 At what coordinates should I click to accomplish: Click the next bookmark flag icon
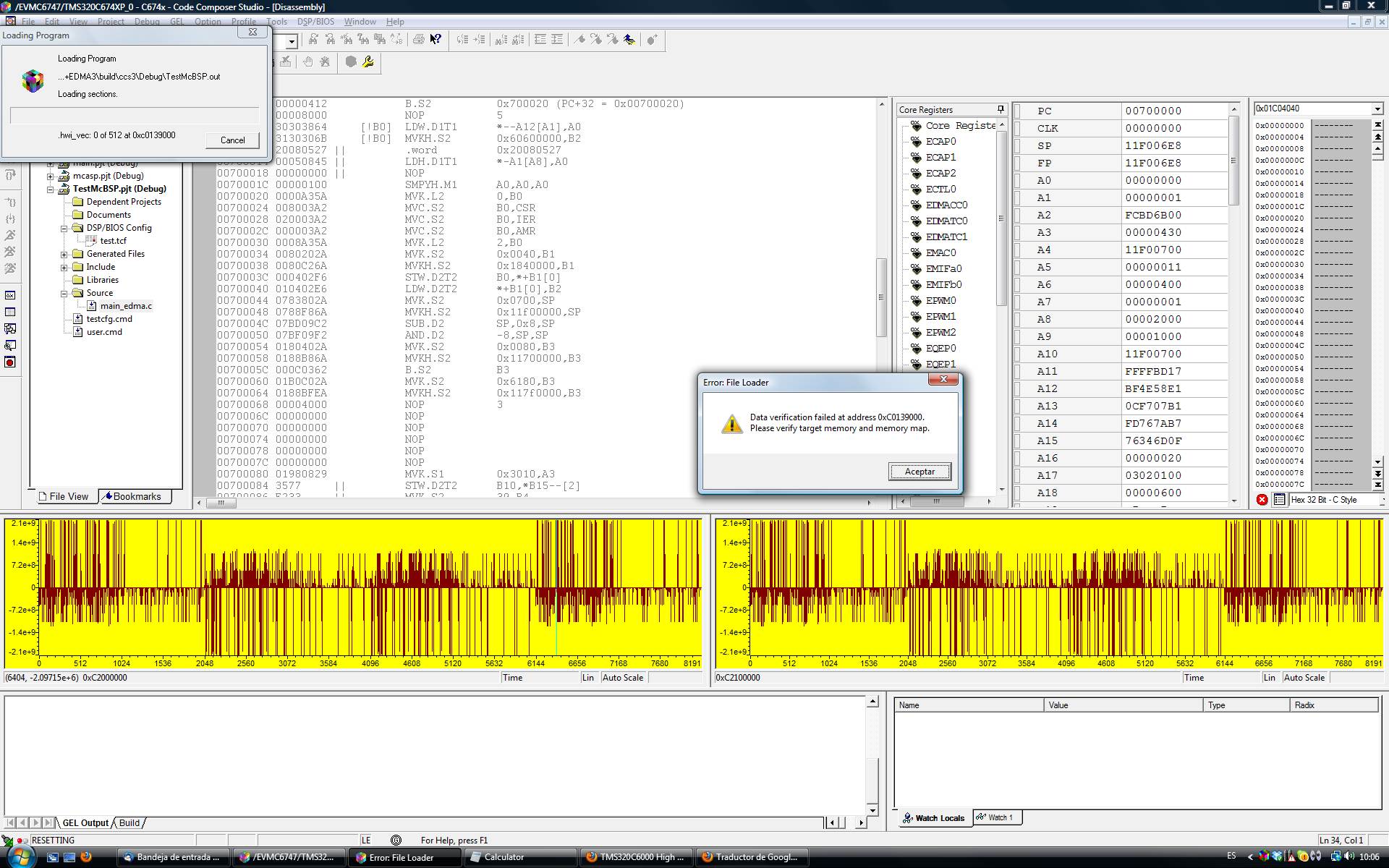point(596,39)
